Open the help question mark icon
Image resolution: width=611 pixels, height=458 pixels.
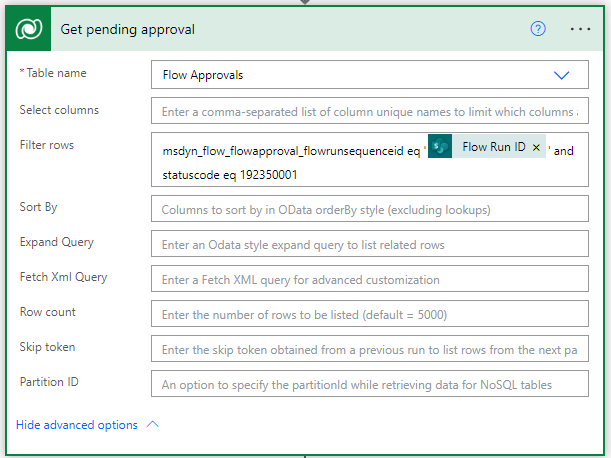pyautogui.click(x=538, y=29)
